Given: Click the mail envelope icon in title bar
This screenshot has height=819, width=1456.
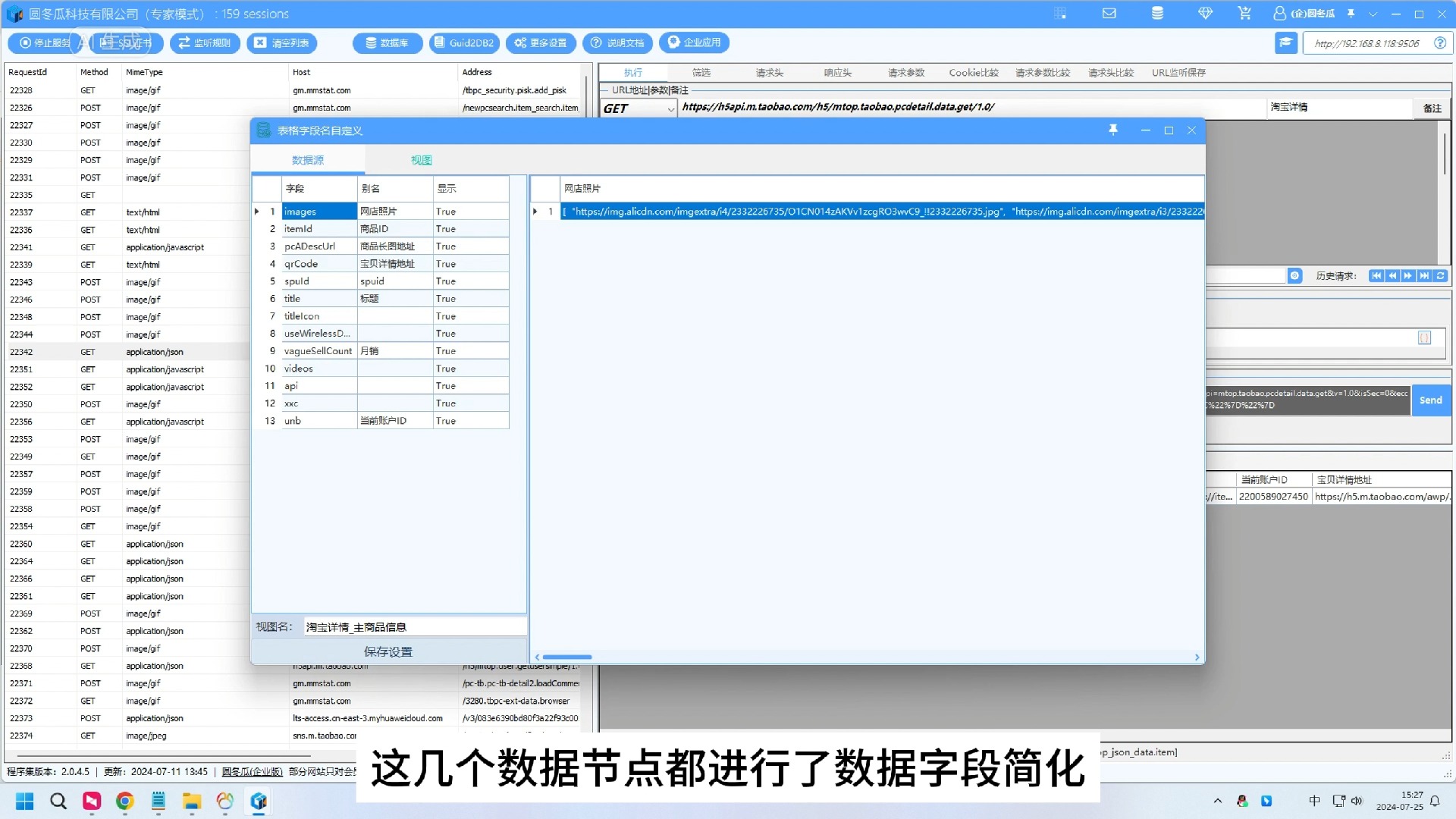Looking at the screenshot, I should pos(1109,14).
